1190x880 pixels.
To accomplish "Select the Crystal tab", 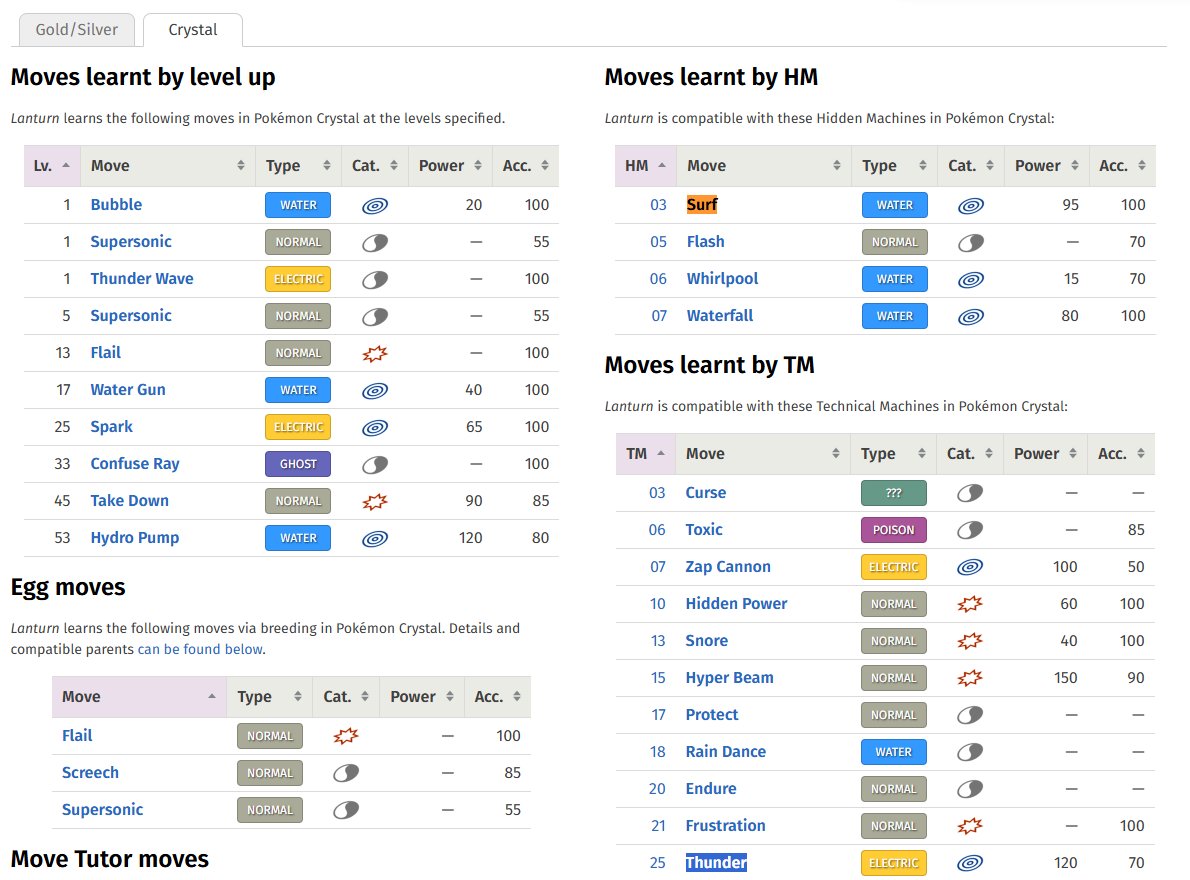I will point(193,30).
